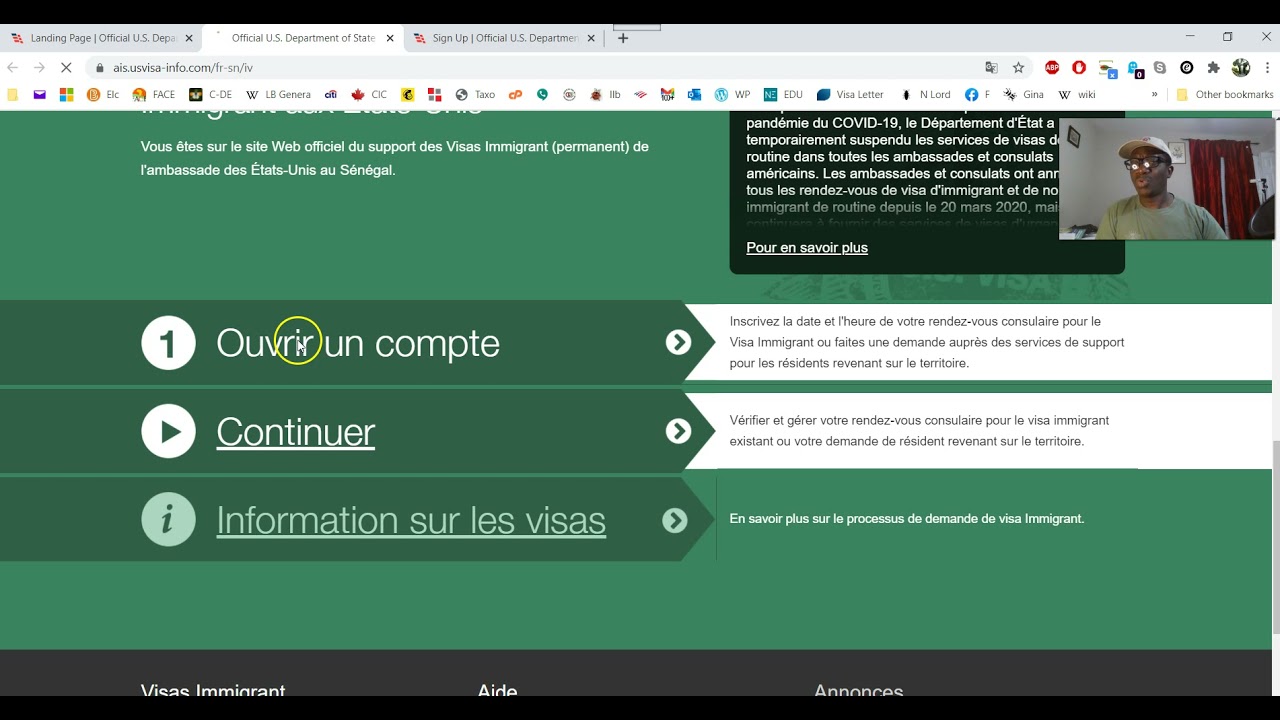This screenshot has width=1280, height=720.
Task: Click the address bar URL
Action: 183,68
